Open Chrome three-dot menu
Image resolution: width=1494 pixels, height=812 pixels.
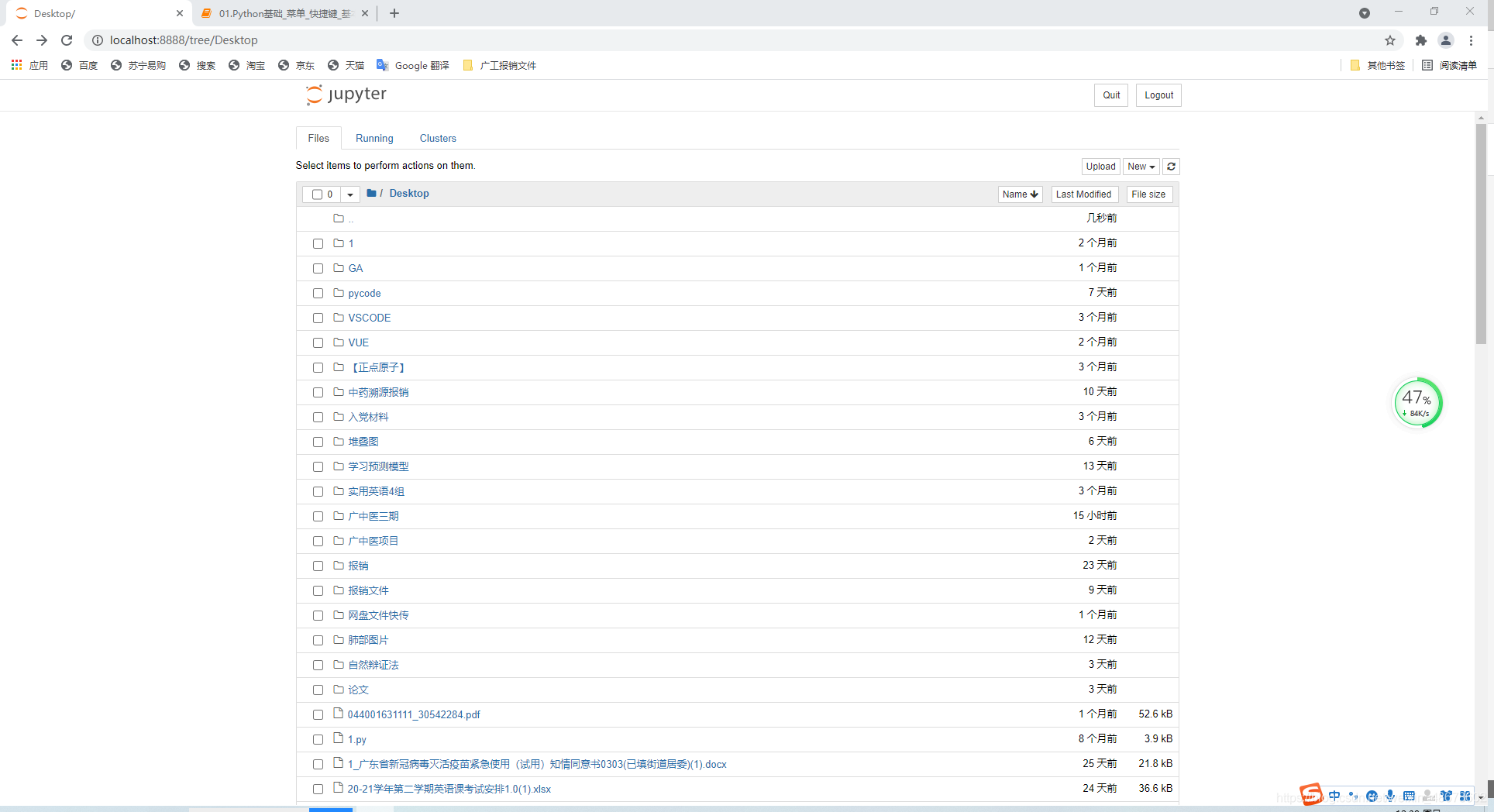click(x=1471, y=40)
